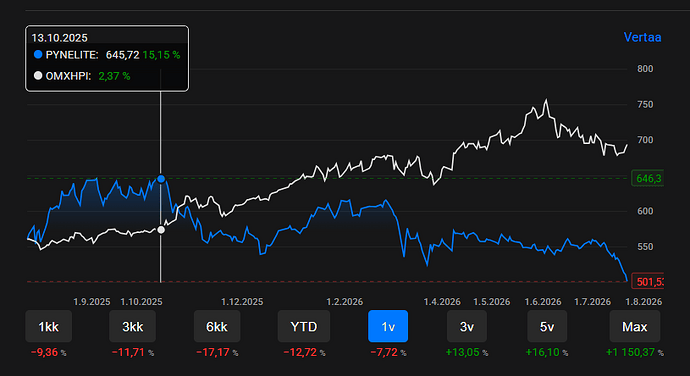Viewport: 690px width, 376px height.
Task: Click the tooltip date 13.10.2025
Action: [59, 38]
